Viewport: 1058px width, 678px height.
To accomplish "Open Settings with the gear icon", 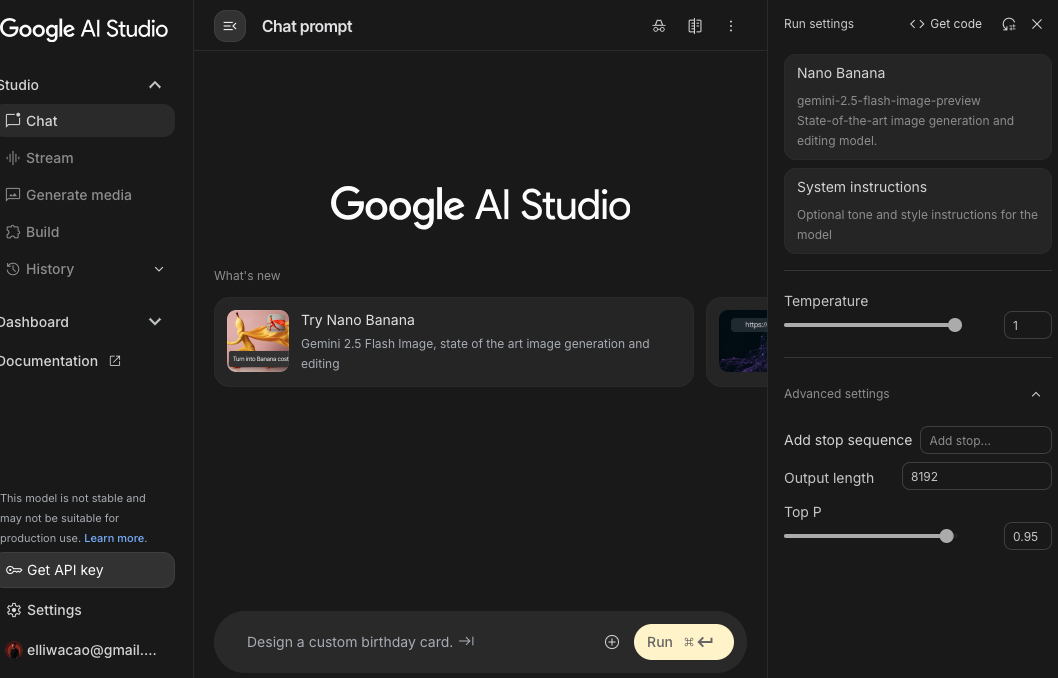I will click(14, 610).
